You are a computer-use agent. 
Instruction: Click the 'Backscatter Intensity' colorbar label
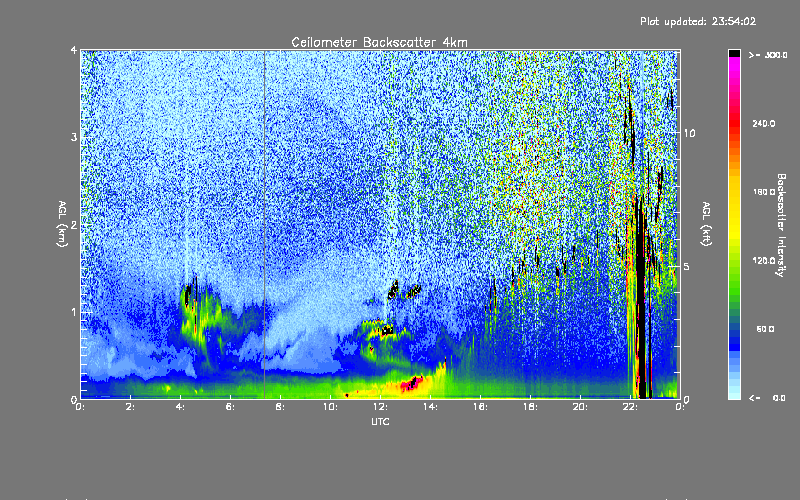pos(781,225)
